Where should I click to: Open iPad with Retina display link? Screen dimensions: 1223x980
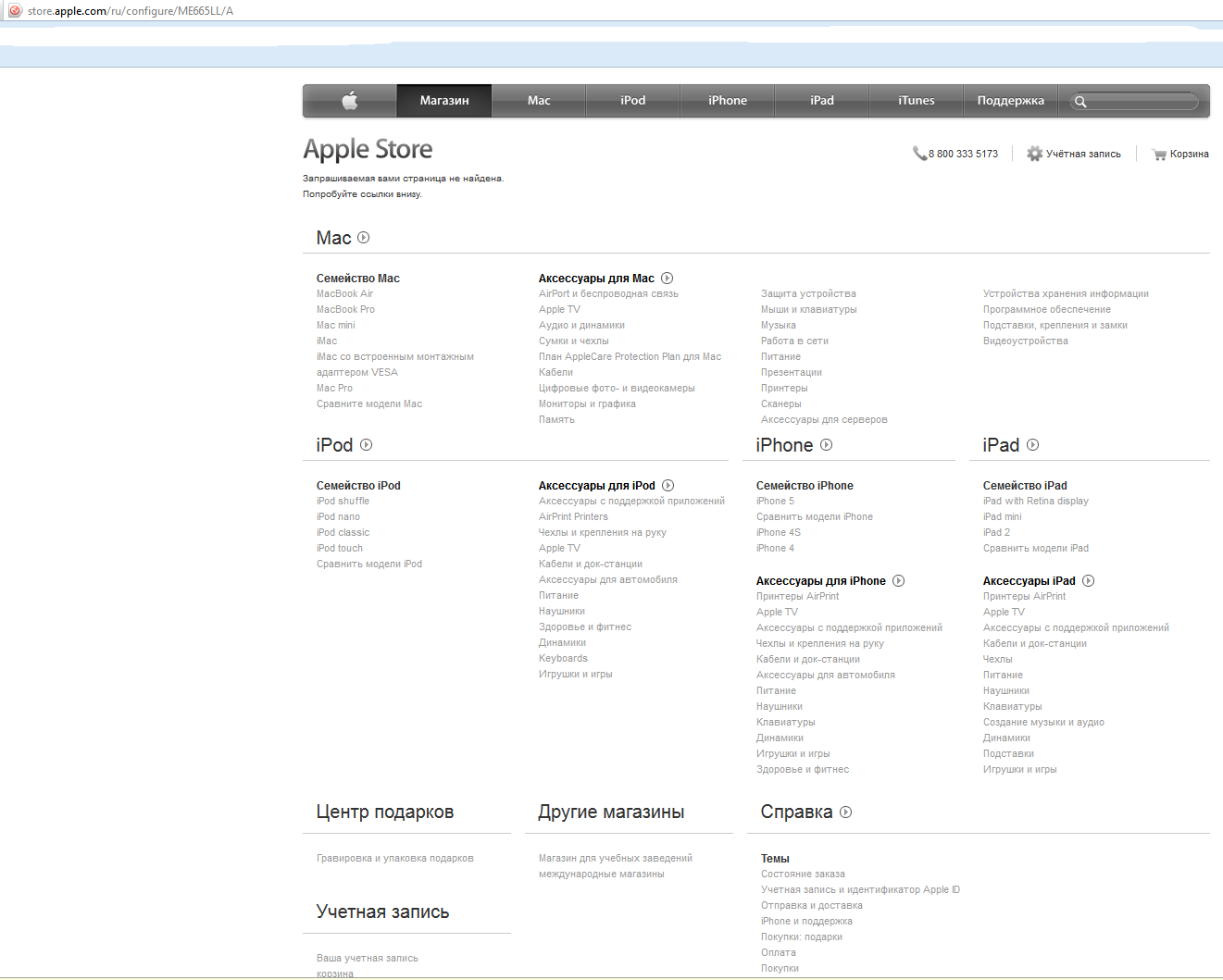point(1036,502)
